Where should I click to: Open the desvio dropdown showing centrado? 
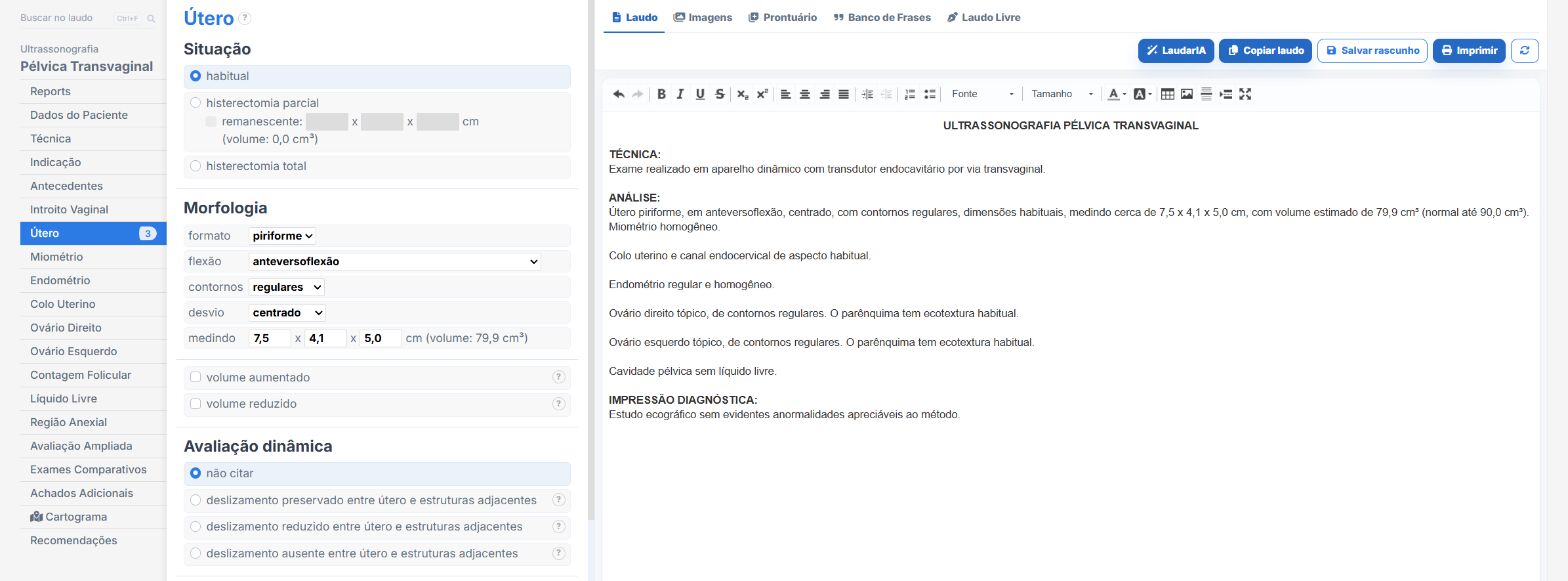point(287,313)
